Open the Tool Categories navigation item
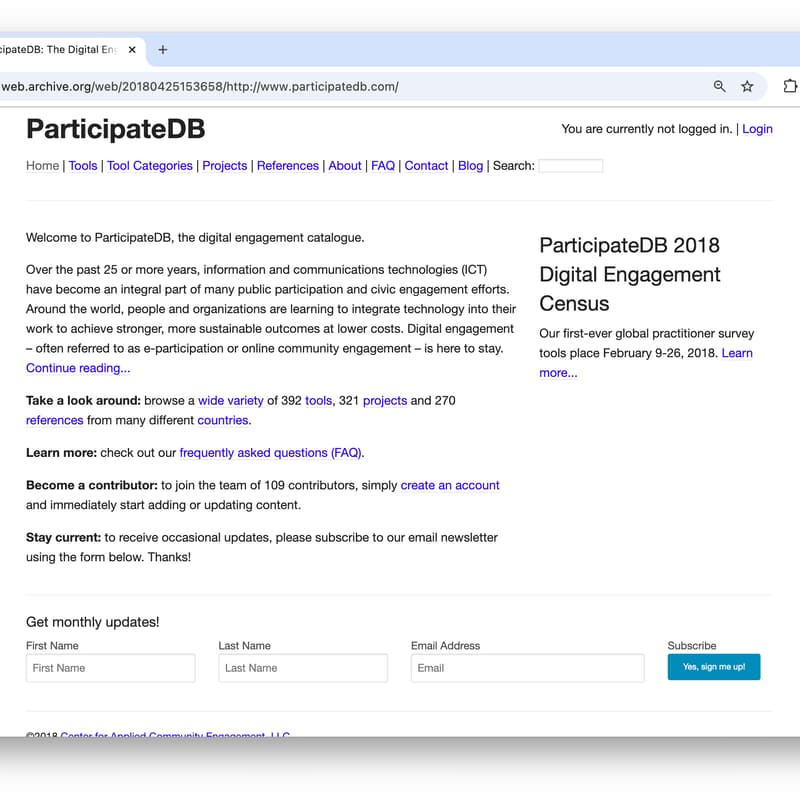The width and height of the screenshot is (800, 800). pos(150,165)
